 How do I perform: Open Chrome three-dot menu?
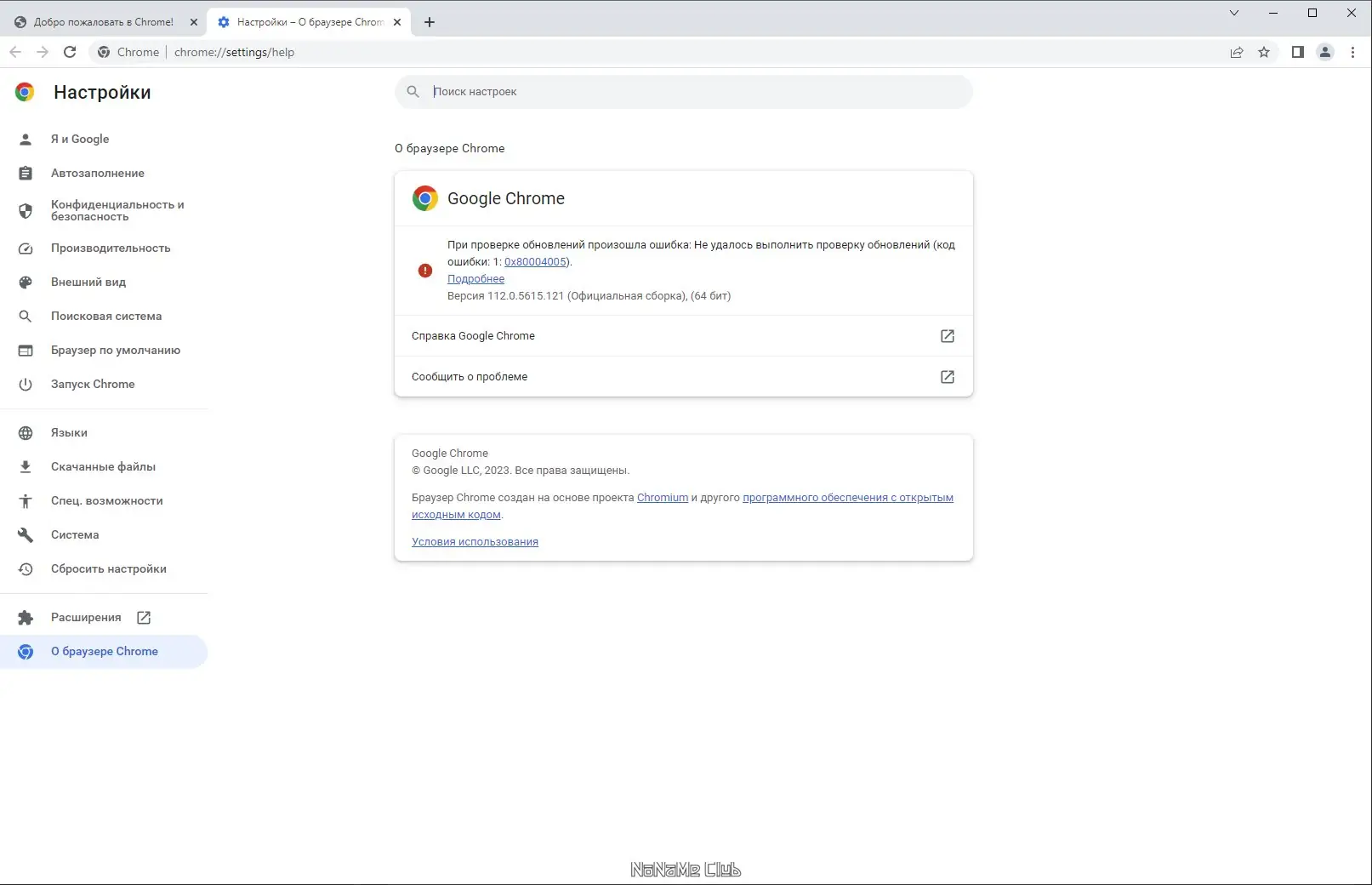[1352, 52]
